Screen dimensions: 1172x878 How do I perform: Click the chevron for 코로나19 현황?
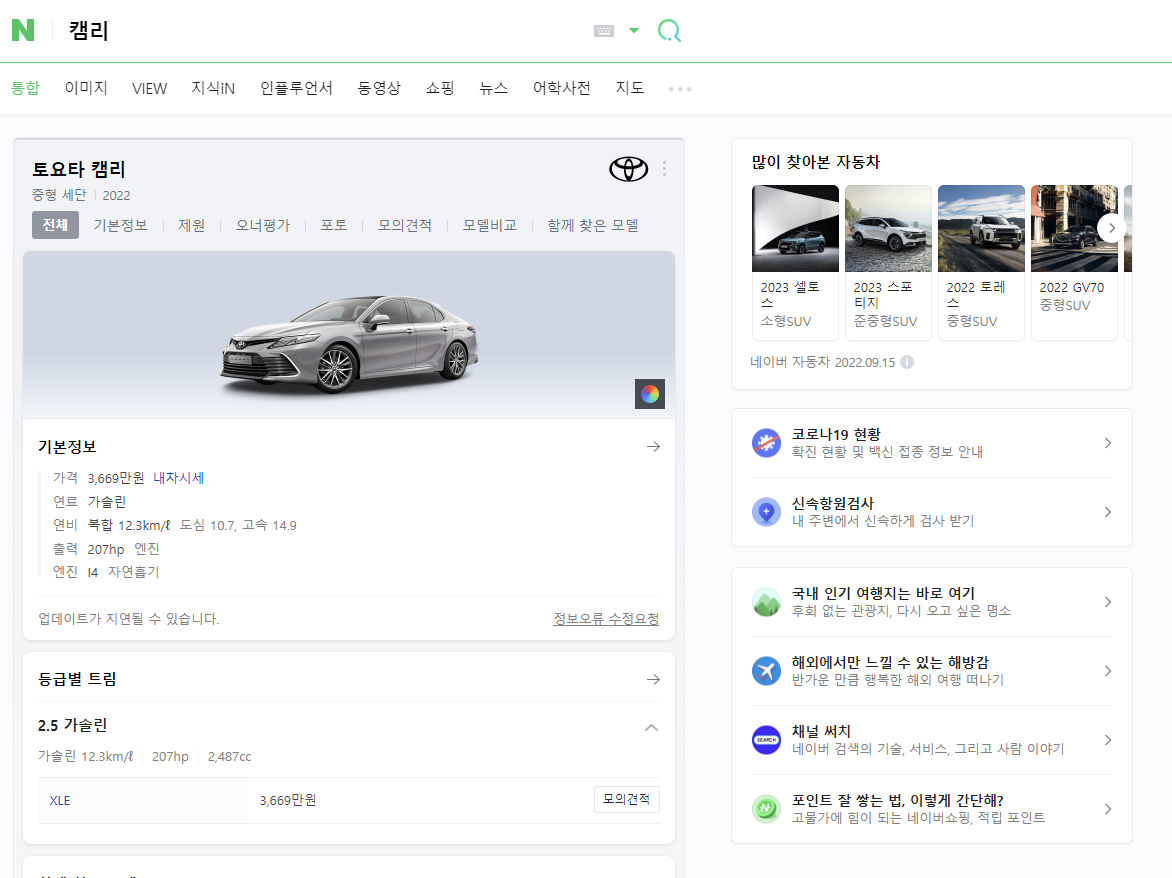tap(1108, 443)
